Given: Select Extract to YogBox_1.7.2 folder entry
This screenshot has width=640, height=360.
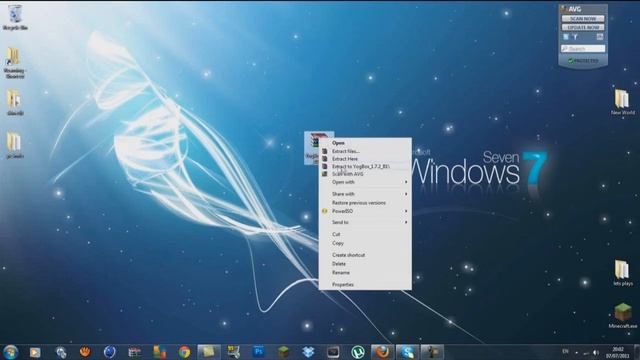Looking at the screenshot, I should point(365,166).
